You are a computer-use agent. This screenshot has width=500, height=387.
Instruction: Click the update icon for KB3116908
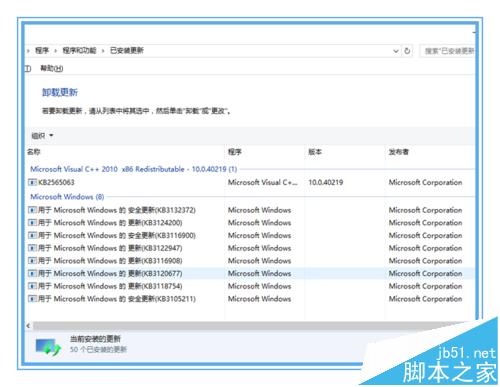point(32,261)
